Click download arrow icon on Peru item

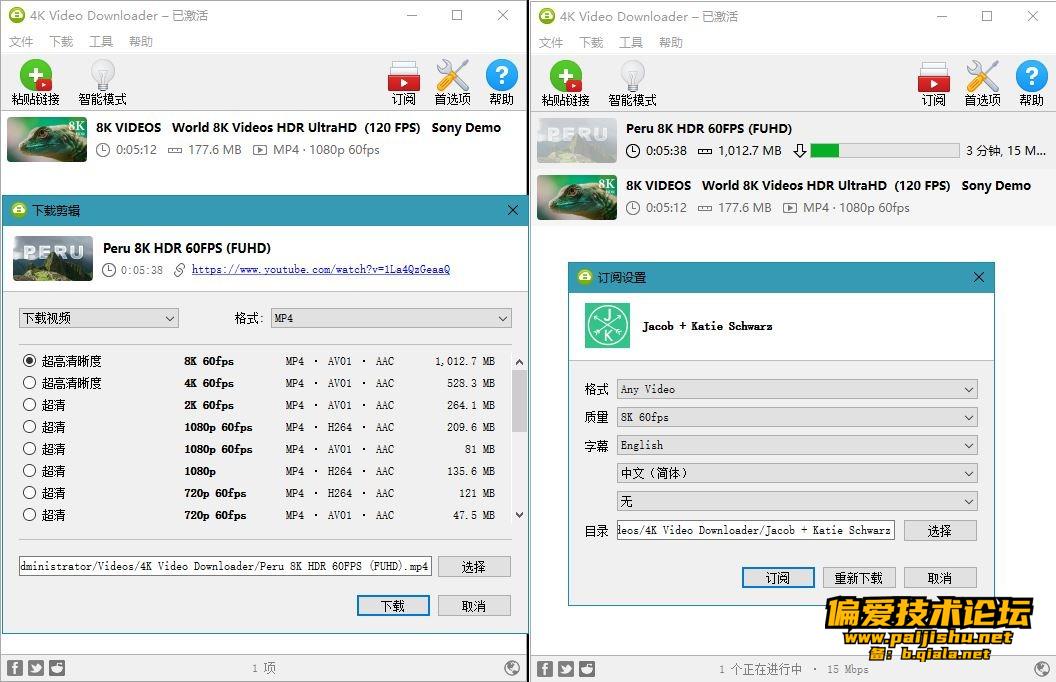click(799, 151)
